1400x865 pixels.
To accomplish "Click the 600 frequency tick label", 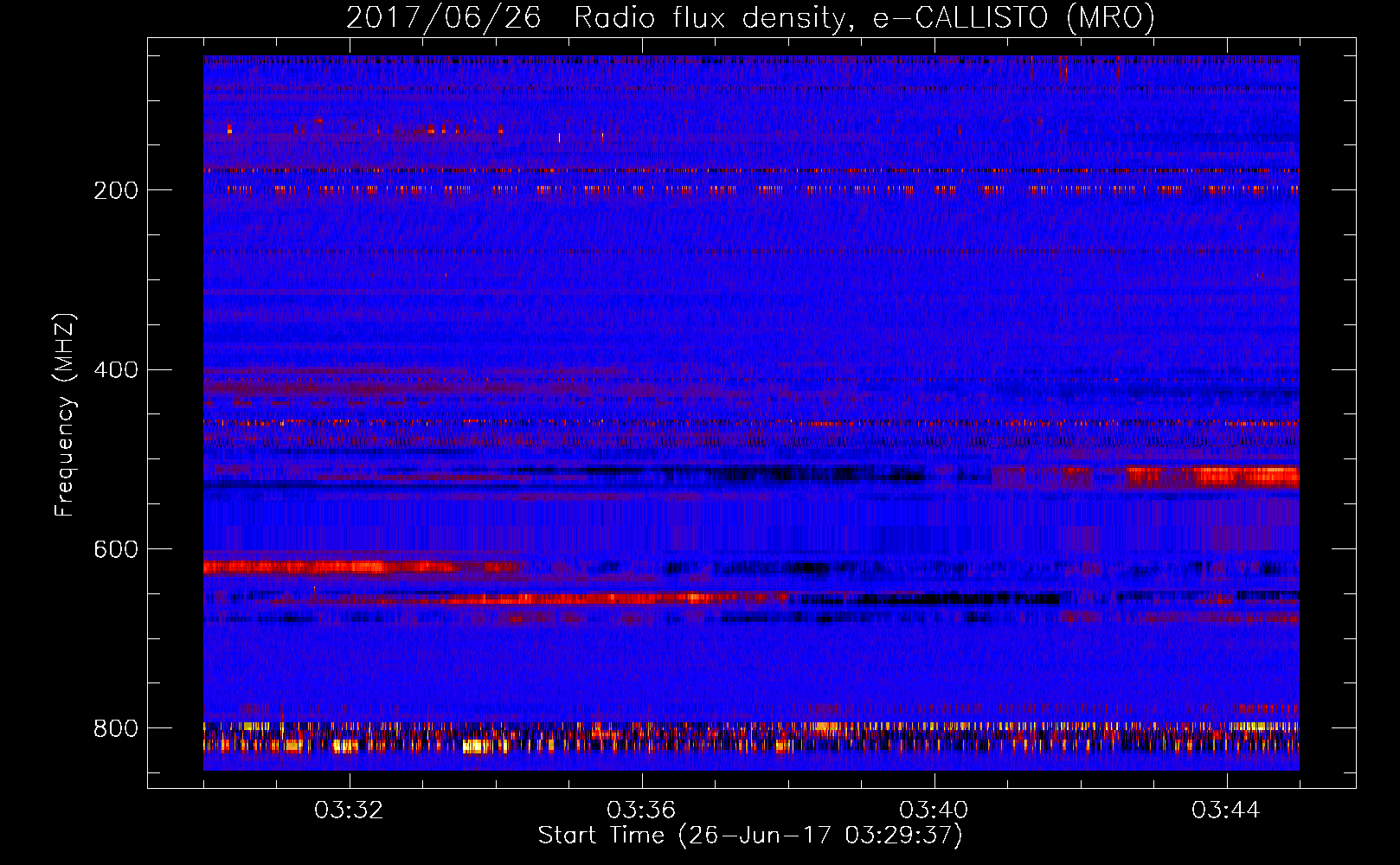I will pos(116,550).
